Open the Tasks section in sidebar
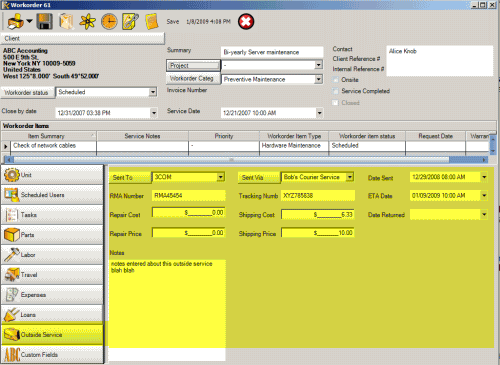 [53, 215]
